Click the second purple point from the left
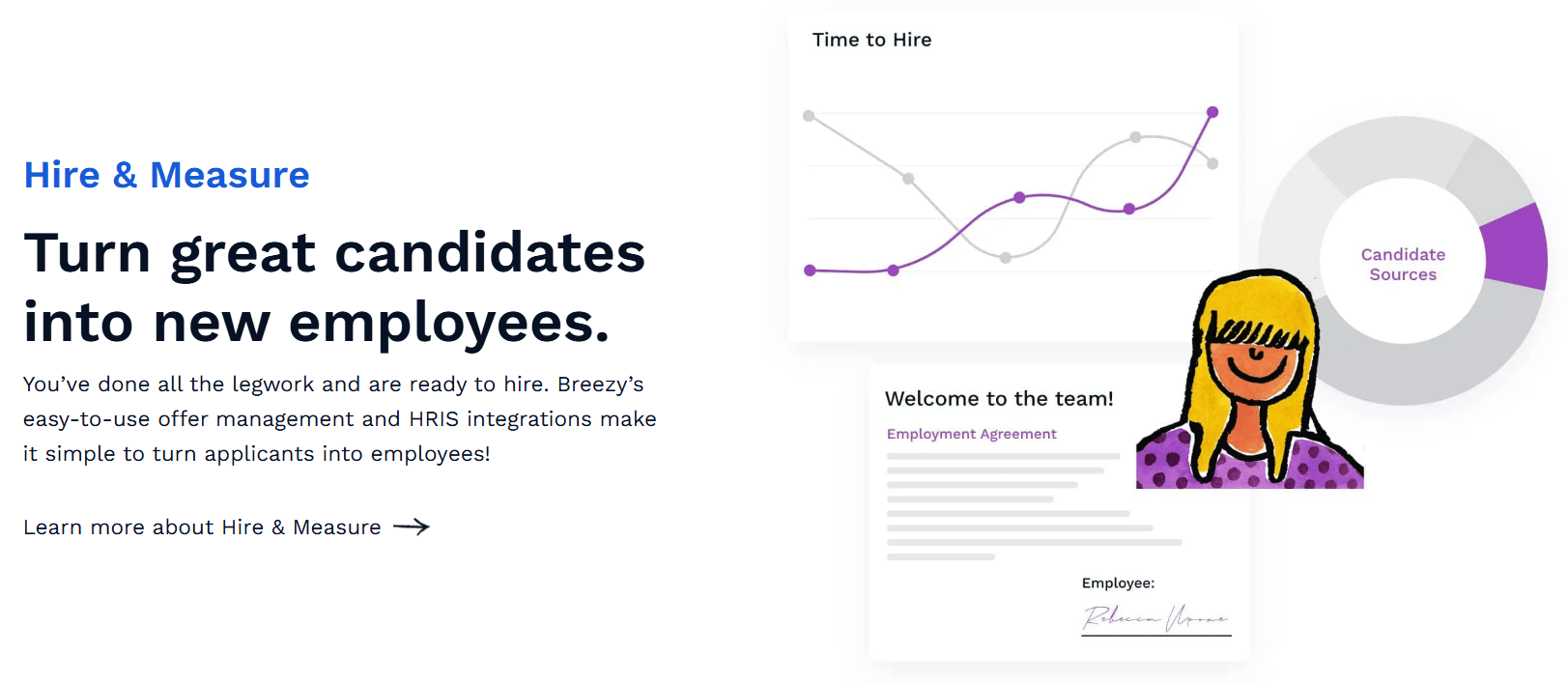The image size is (1568, 684). [894, 271]
